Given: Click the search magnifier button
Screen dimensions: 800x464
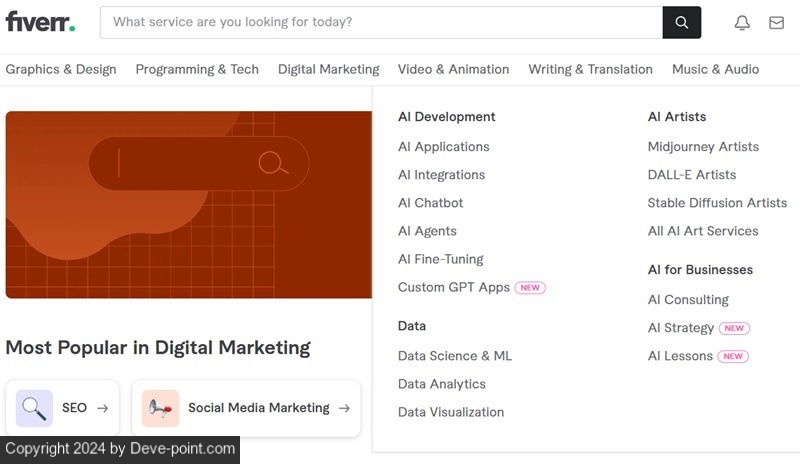Looking at the screenshot, I should pyautogui.click(x=681, y=22).
